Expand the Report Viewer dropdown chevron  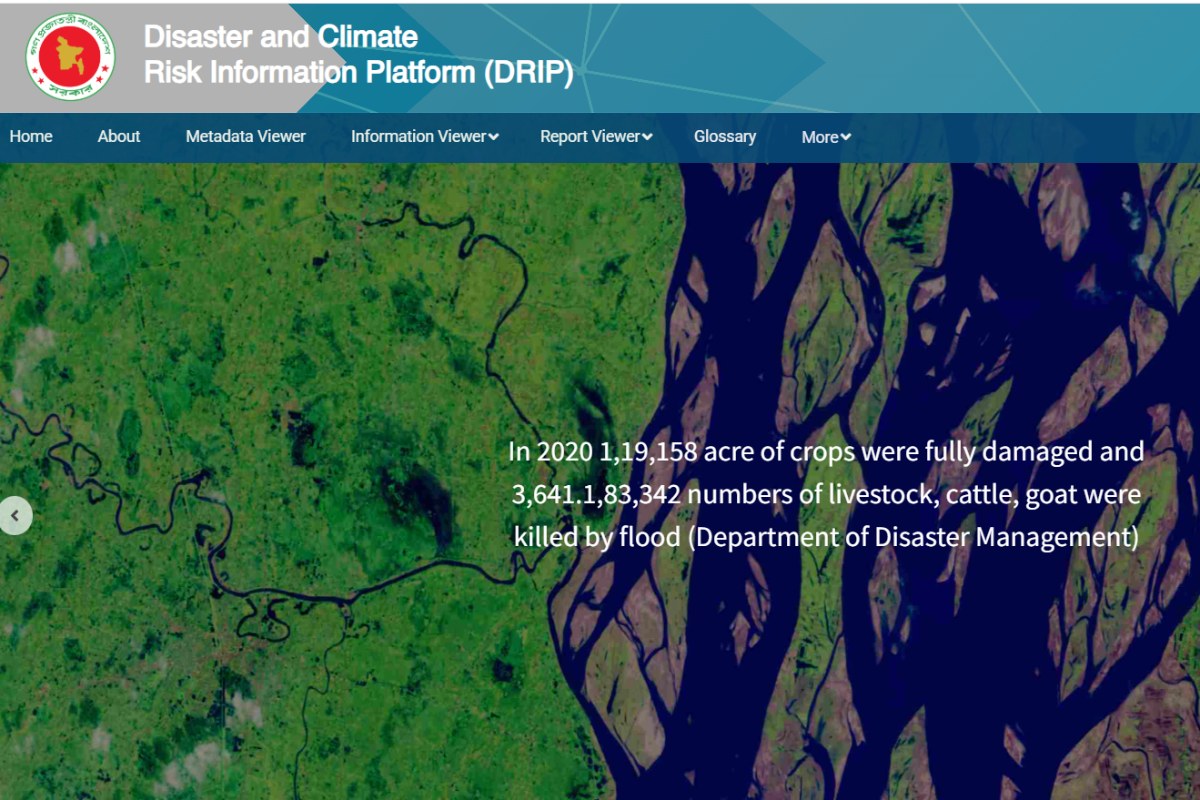pos(647,137)
